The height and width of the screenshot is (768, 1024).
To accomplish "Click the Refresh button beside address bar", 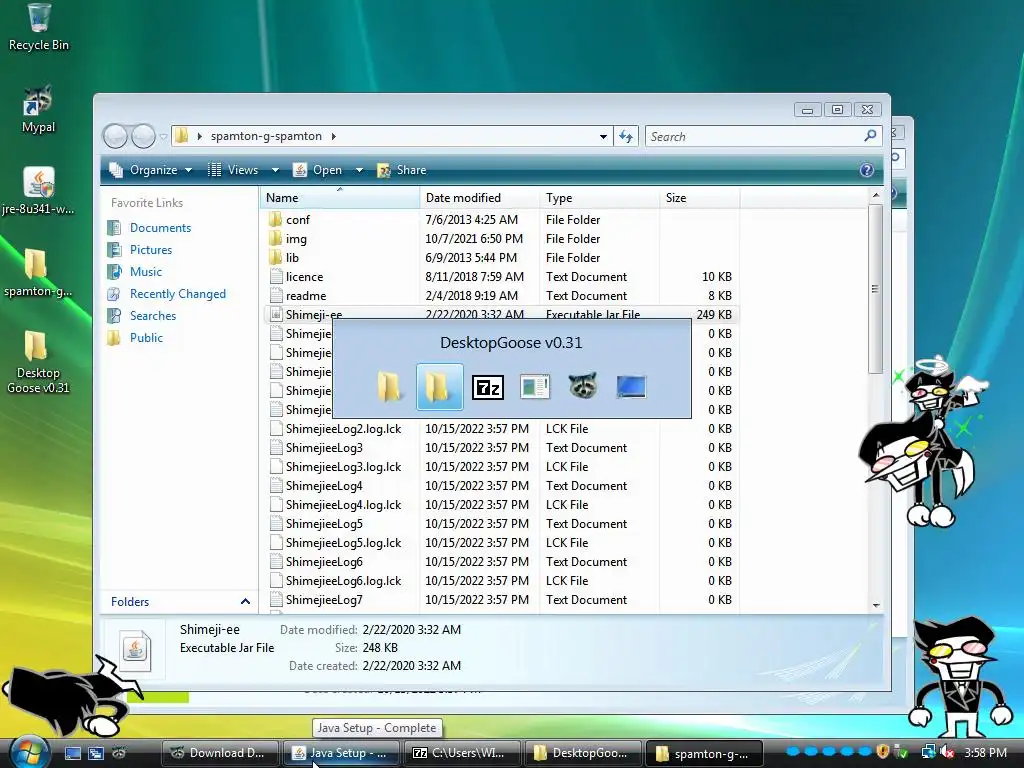I will pos(626,136).
